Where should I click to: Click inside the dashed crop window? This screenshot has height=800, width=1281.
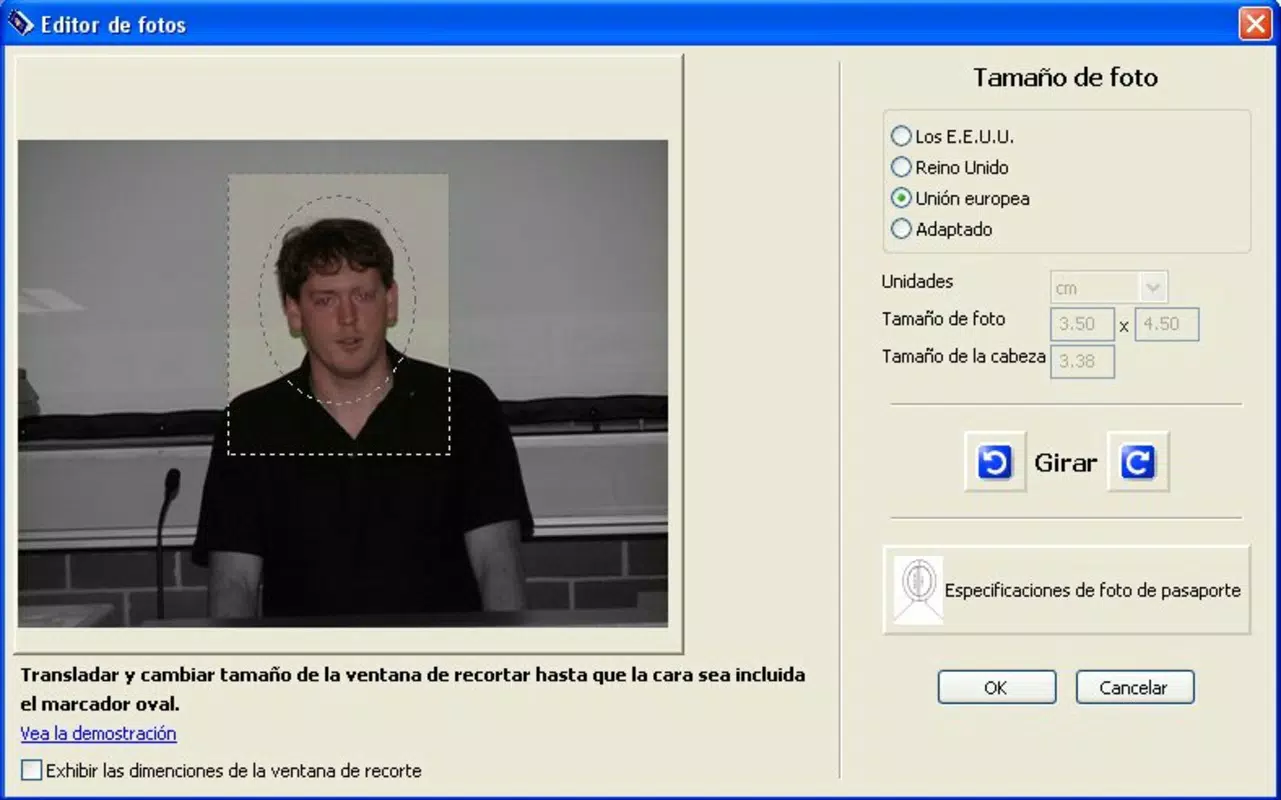pos(339,315)
